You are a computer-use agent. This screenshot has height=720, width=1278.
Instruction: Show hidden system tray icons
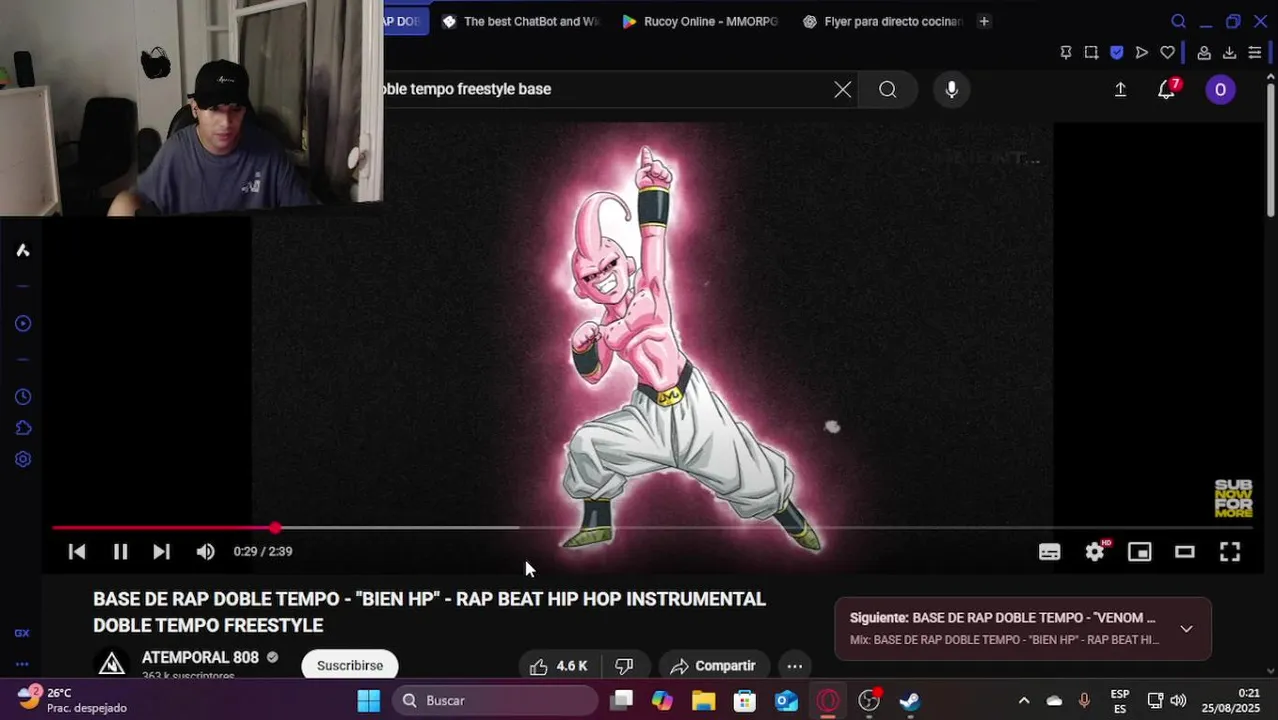click(x=1023, y=700)
